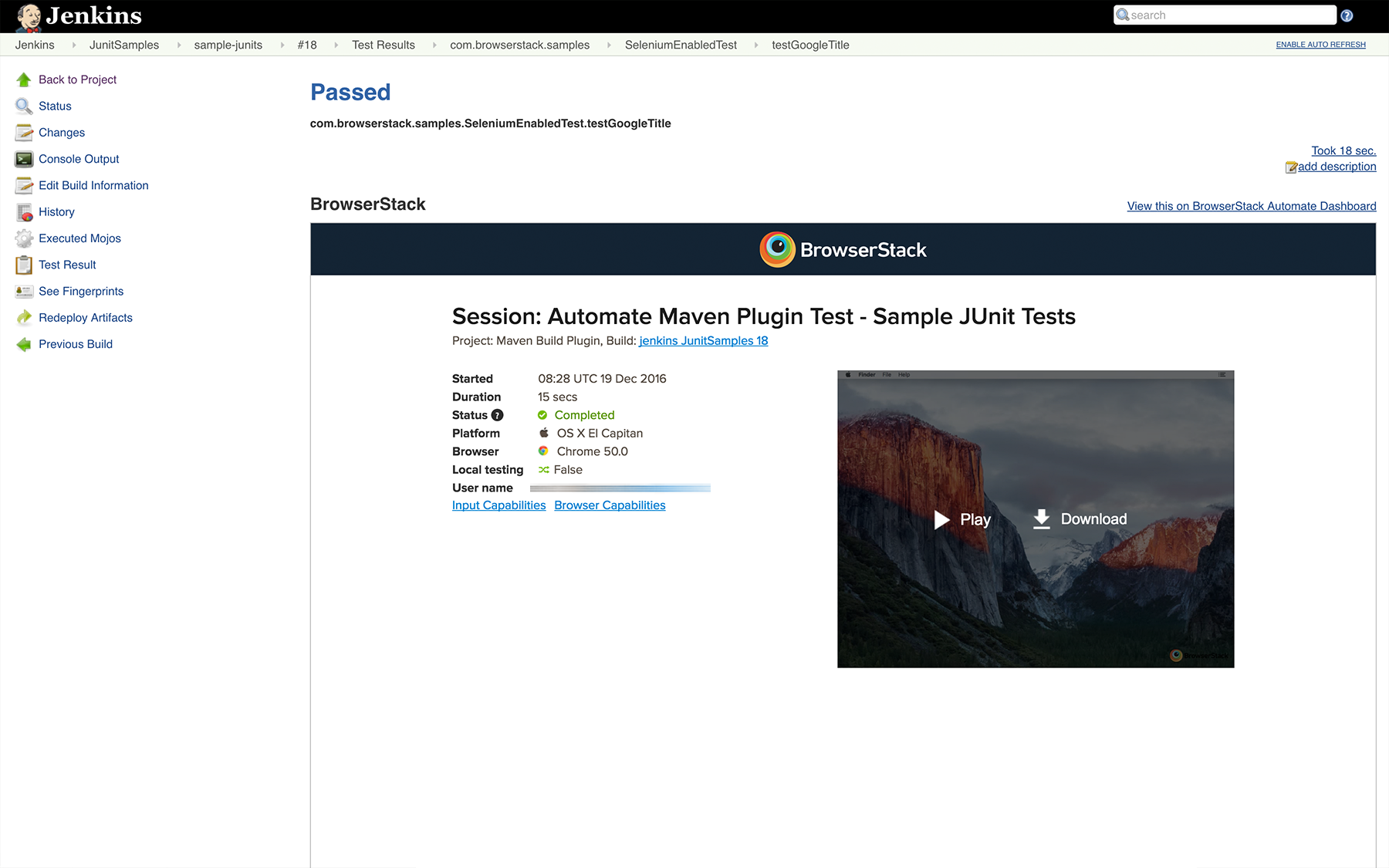1389x868 pixels.
Task: Click the Test Result clipboard icon
Action: click(24, 265)
